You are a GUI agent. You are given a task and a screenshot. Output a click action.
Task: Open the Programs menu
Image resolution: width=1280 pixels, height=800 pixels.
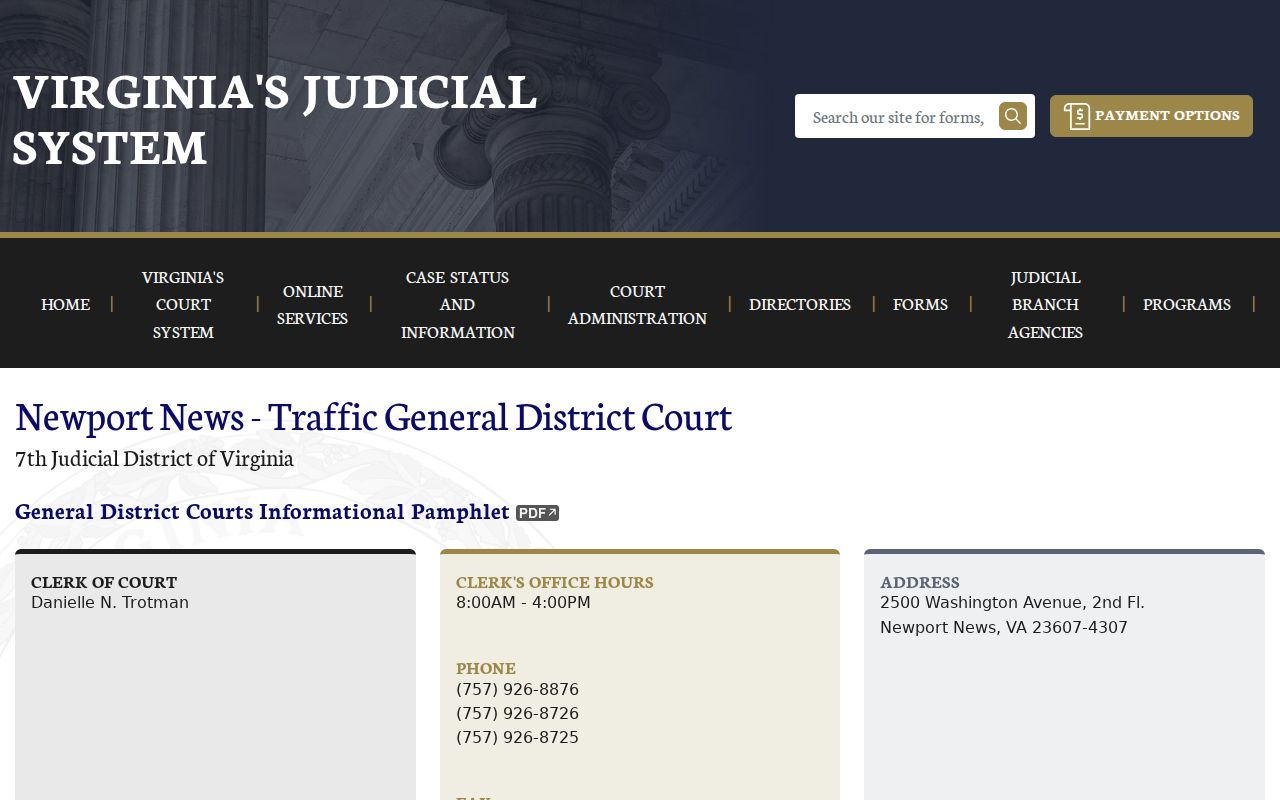tap(1187, 304)
